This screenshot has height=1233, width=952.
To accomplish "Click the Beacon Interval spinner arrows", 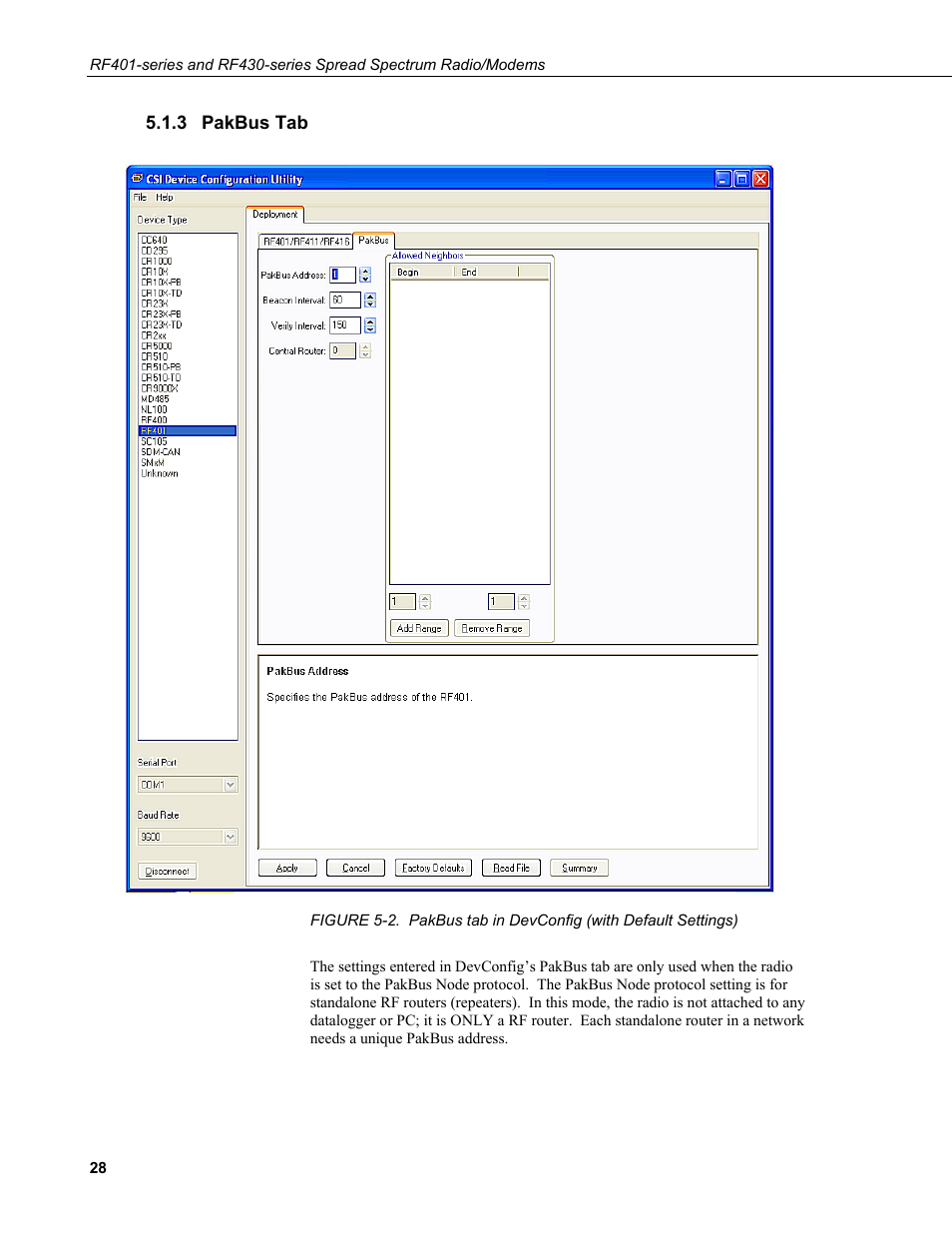I will point(370,300).
